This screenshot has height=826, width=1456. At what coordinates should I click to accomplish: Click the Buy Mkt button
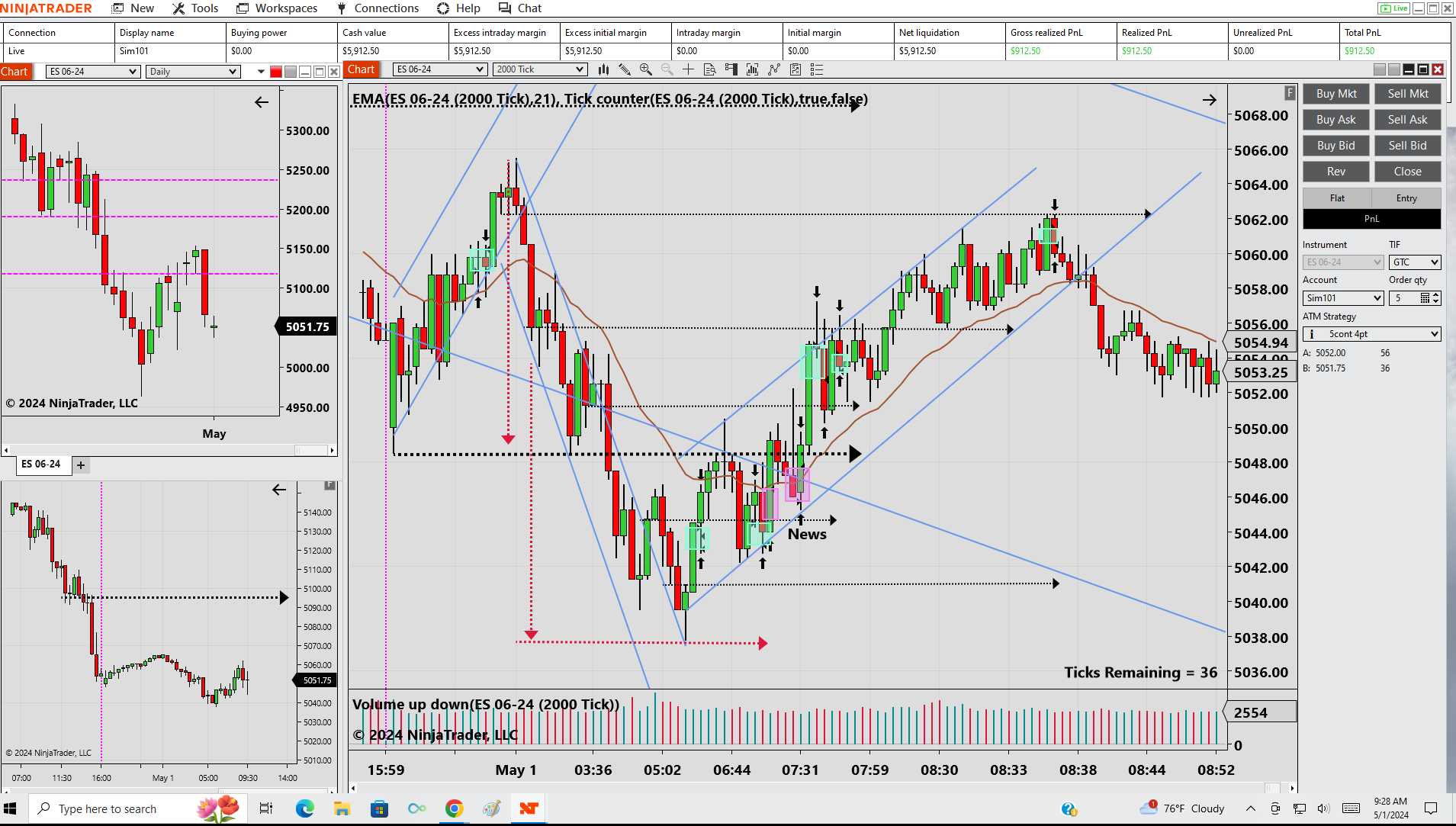click(x=1336, y=94)
